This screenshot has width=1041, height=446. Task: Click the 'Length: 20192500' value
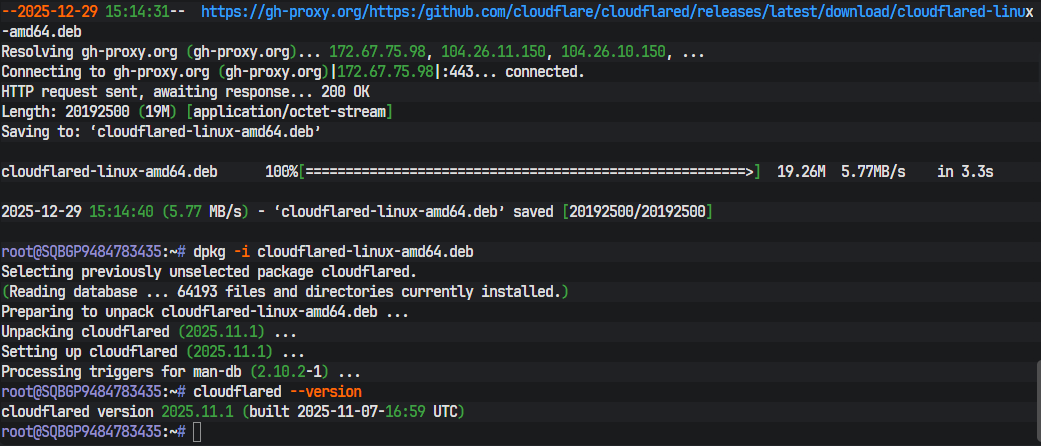coord(66,112)
